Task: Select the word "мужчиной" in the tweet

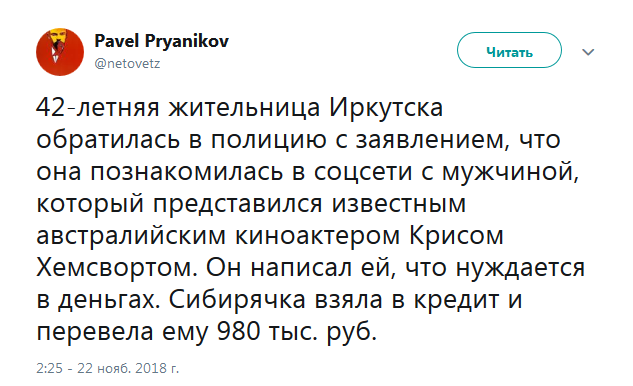Action: coord(510,172)
